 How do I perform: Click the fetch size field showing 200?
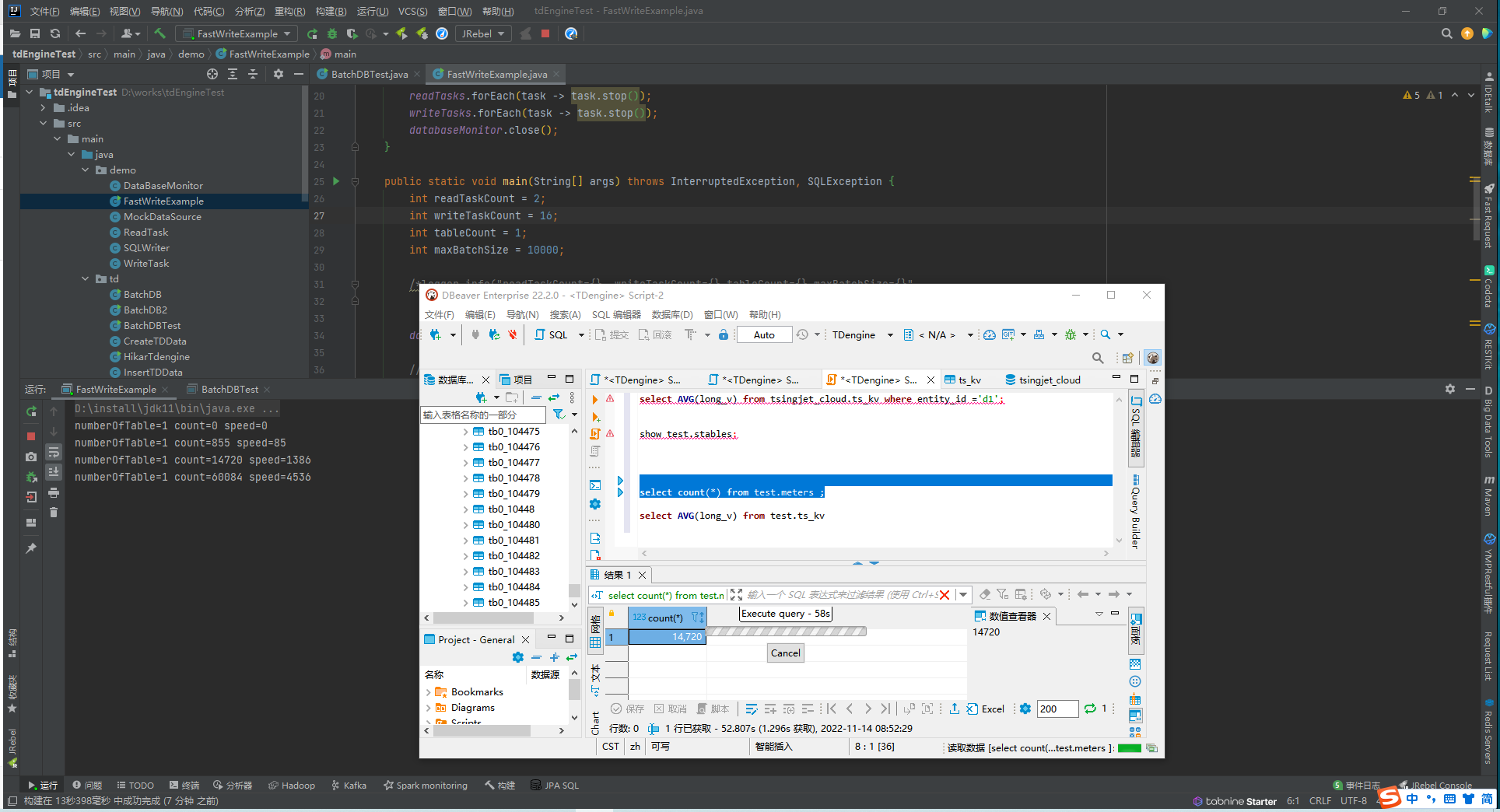(x=1057, y=709)
